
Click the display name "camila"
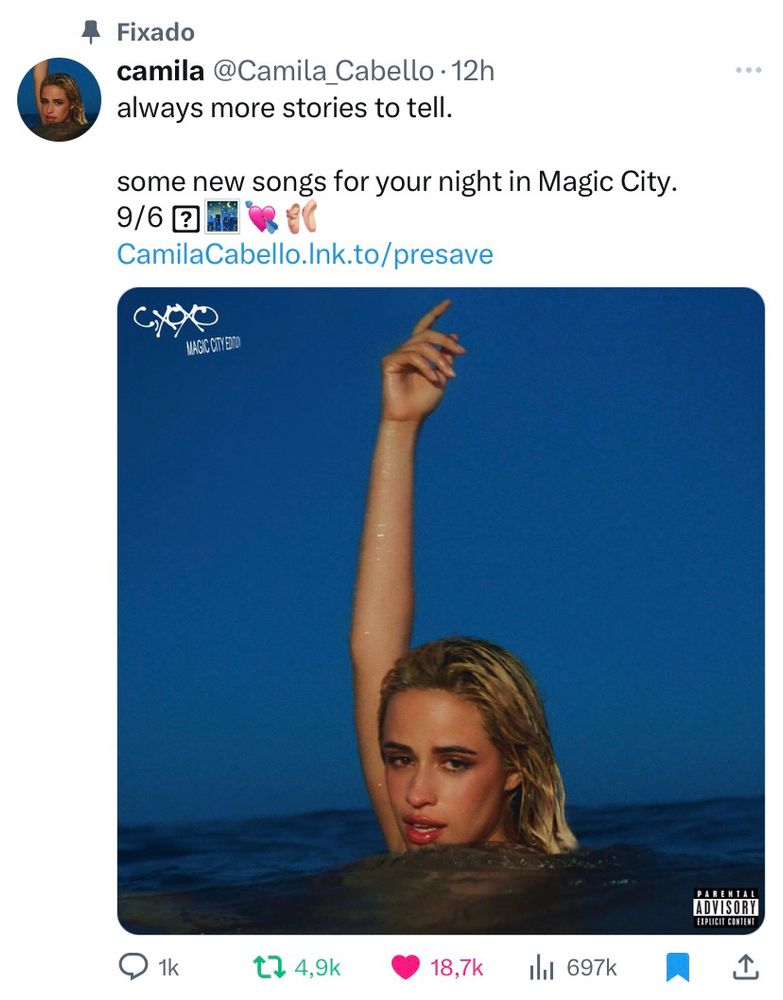[x=158, y=71]
